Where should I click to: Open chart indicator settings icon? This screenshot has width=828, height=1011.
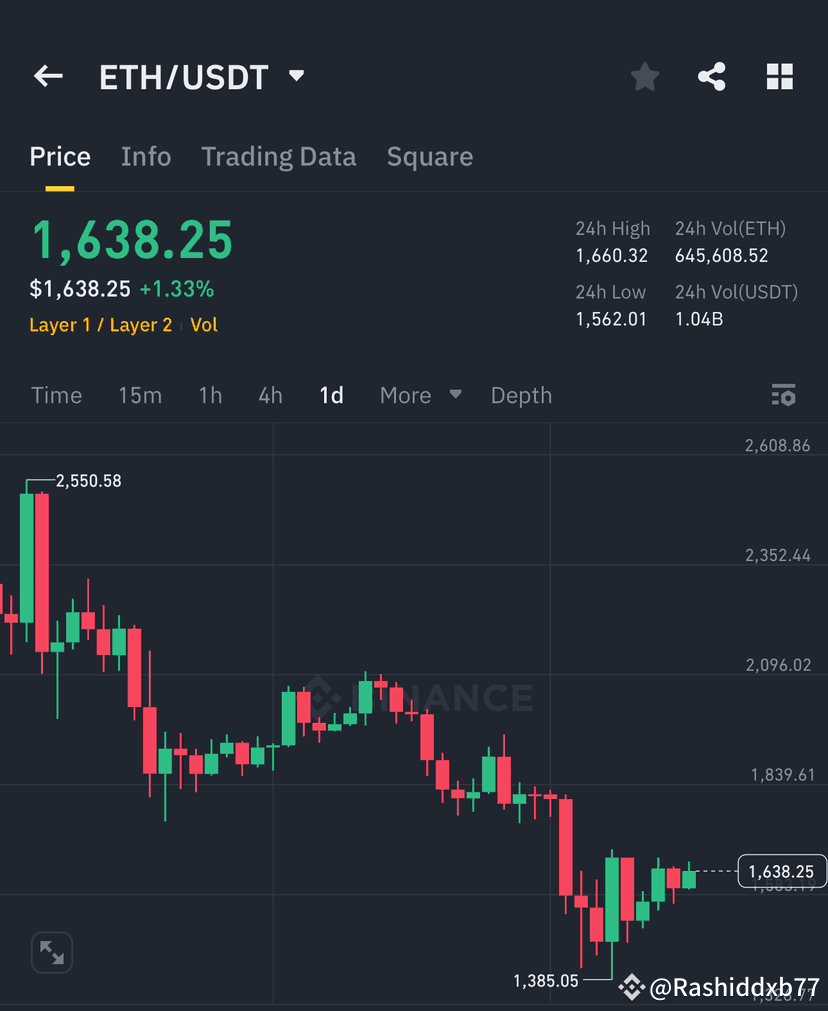coord(783,394)
